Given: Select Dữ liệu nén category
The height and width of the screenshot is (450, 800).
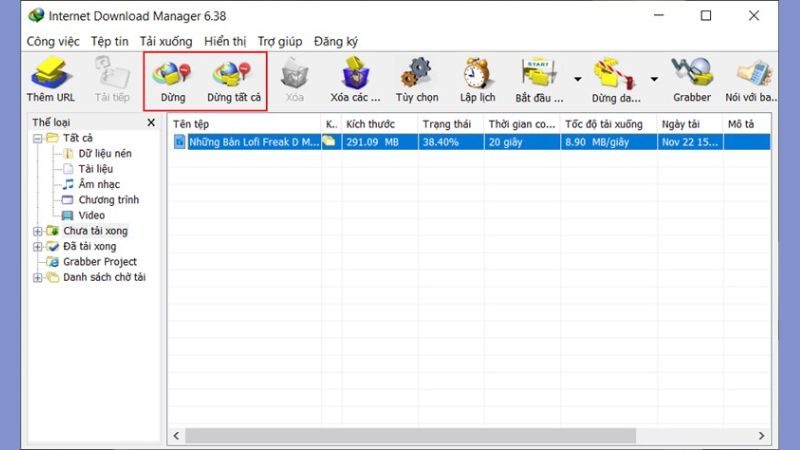Looking at the screenshot, I should coord(105,154).
